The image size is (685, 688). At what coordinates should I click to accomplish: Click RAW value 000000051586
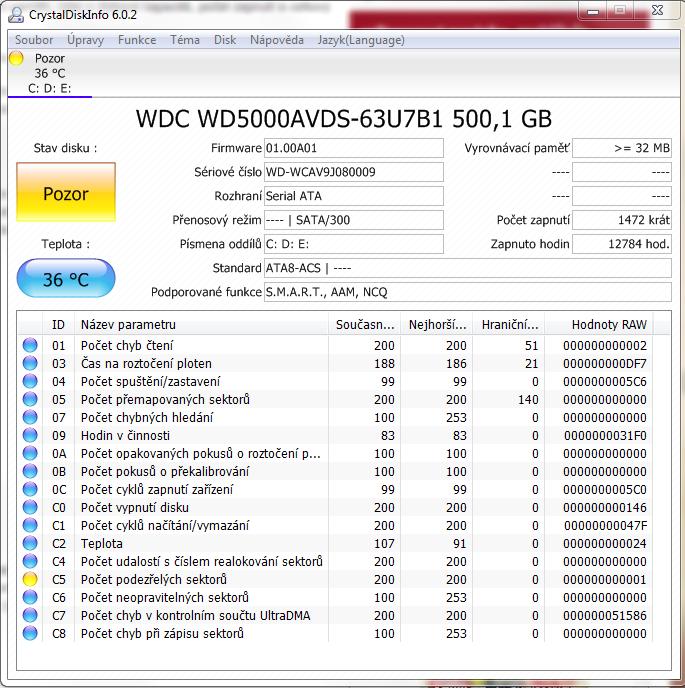click(605, 615)
